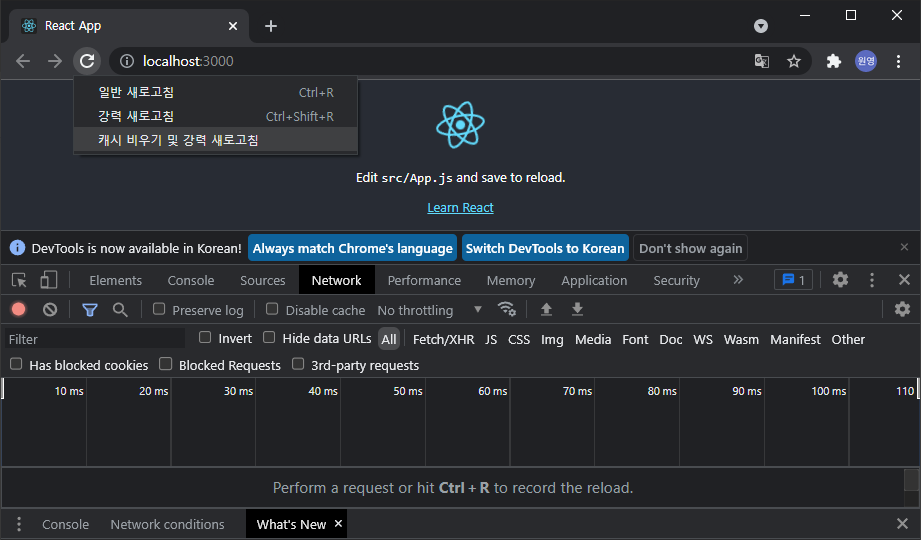
Task: Close the React App tab
Action: 233,26
